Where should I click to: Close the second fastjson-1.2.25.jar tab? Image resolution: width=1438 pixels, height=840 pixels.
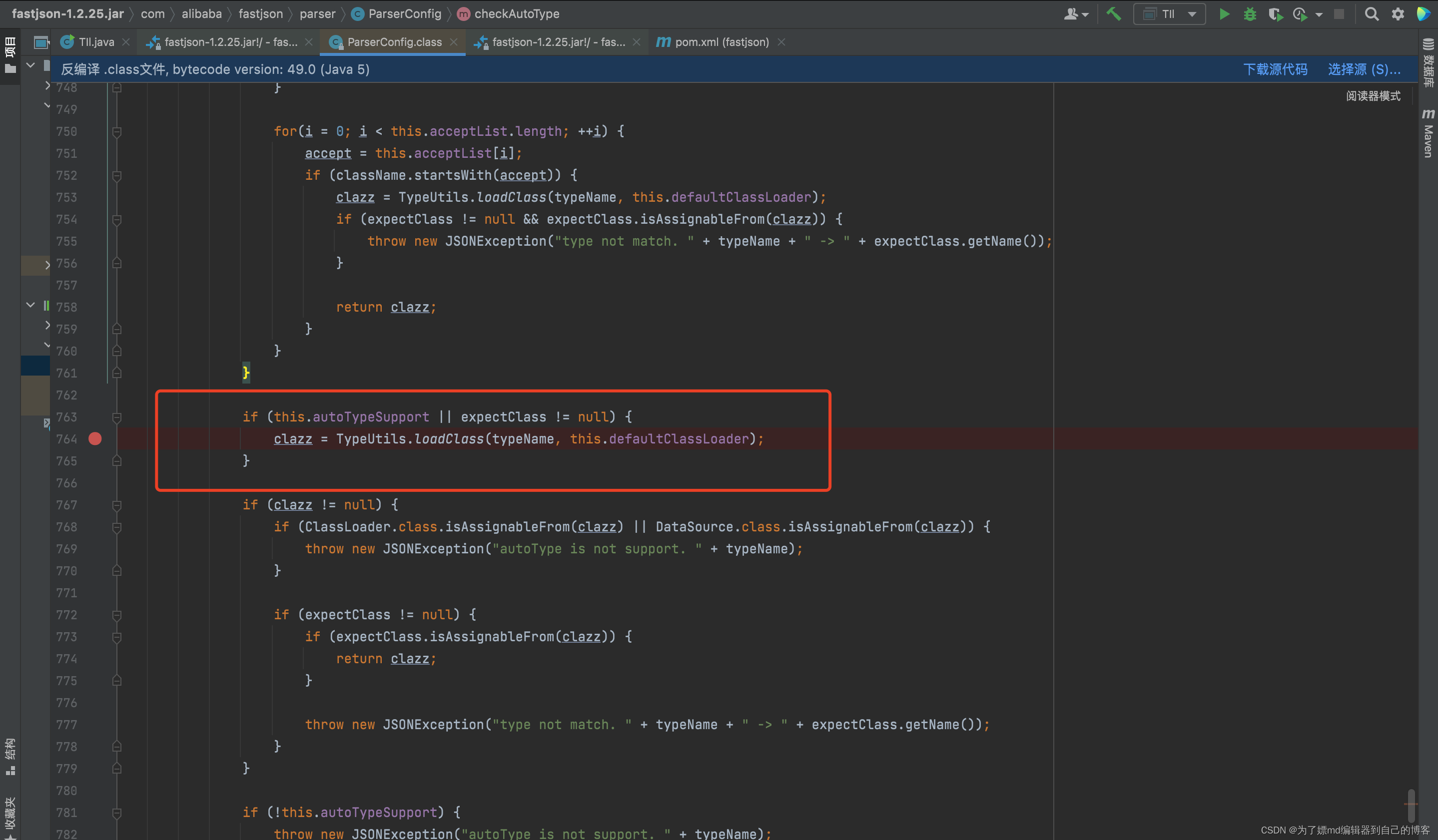coord(636,42)
